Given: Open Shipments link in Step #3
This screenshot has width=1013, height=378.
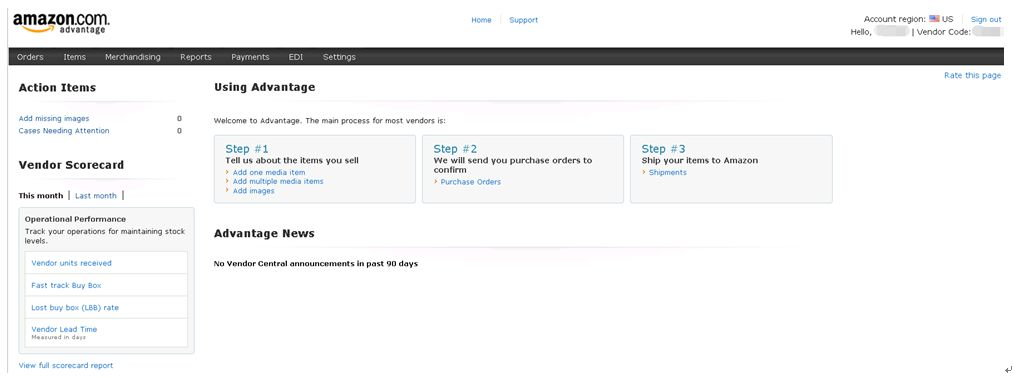Looking at the screenshot, I should [x=667, y=173].
